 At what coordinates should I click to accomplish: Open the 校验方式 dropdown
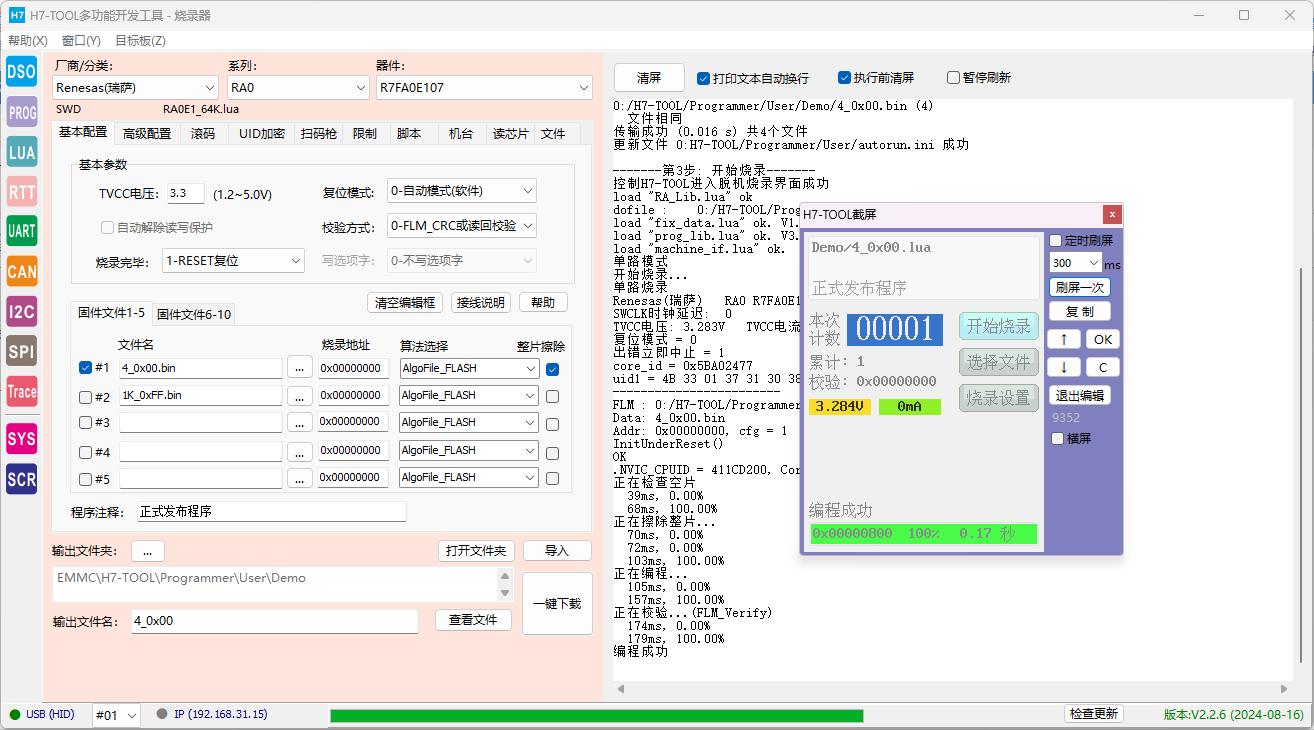tap(461, 226)
